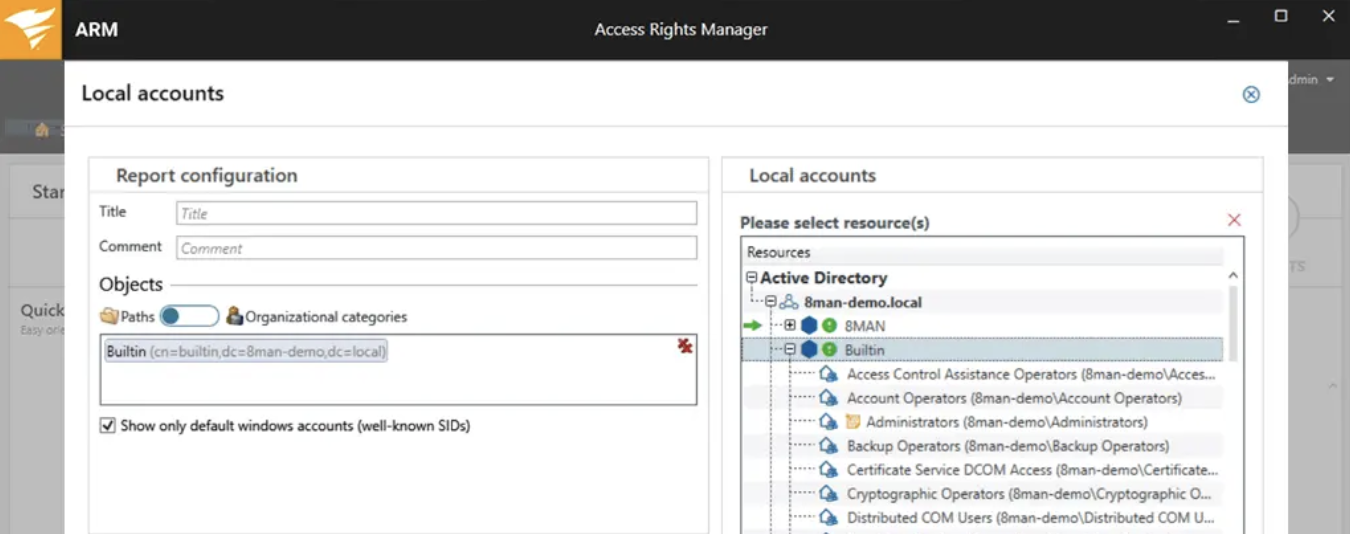Collapse the Active Directory node
This screenshot has height=534, width=1350.
pos(752,278)
